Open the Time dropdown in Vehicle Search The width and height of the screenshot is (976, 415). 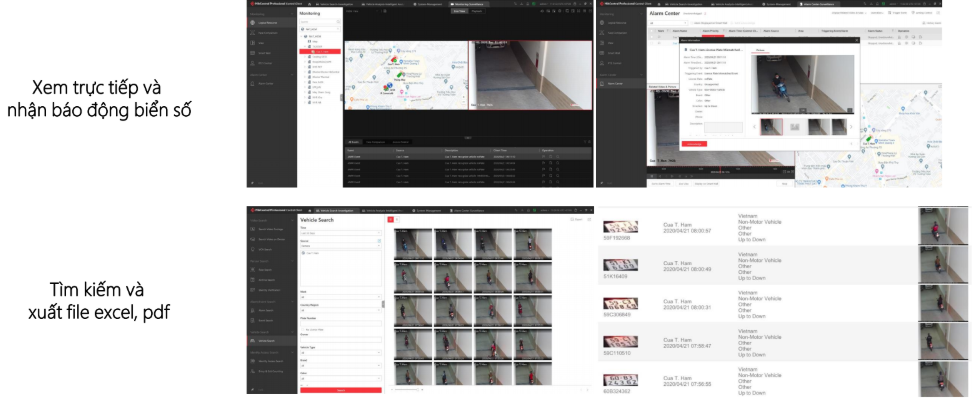[x=340, y=233]
